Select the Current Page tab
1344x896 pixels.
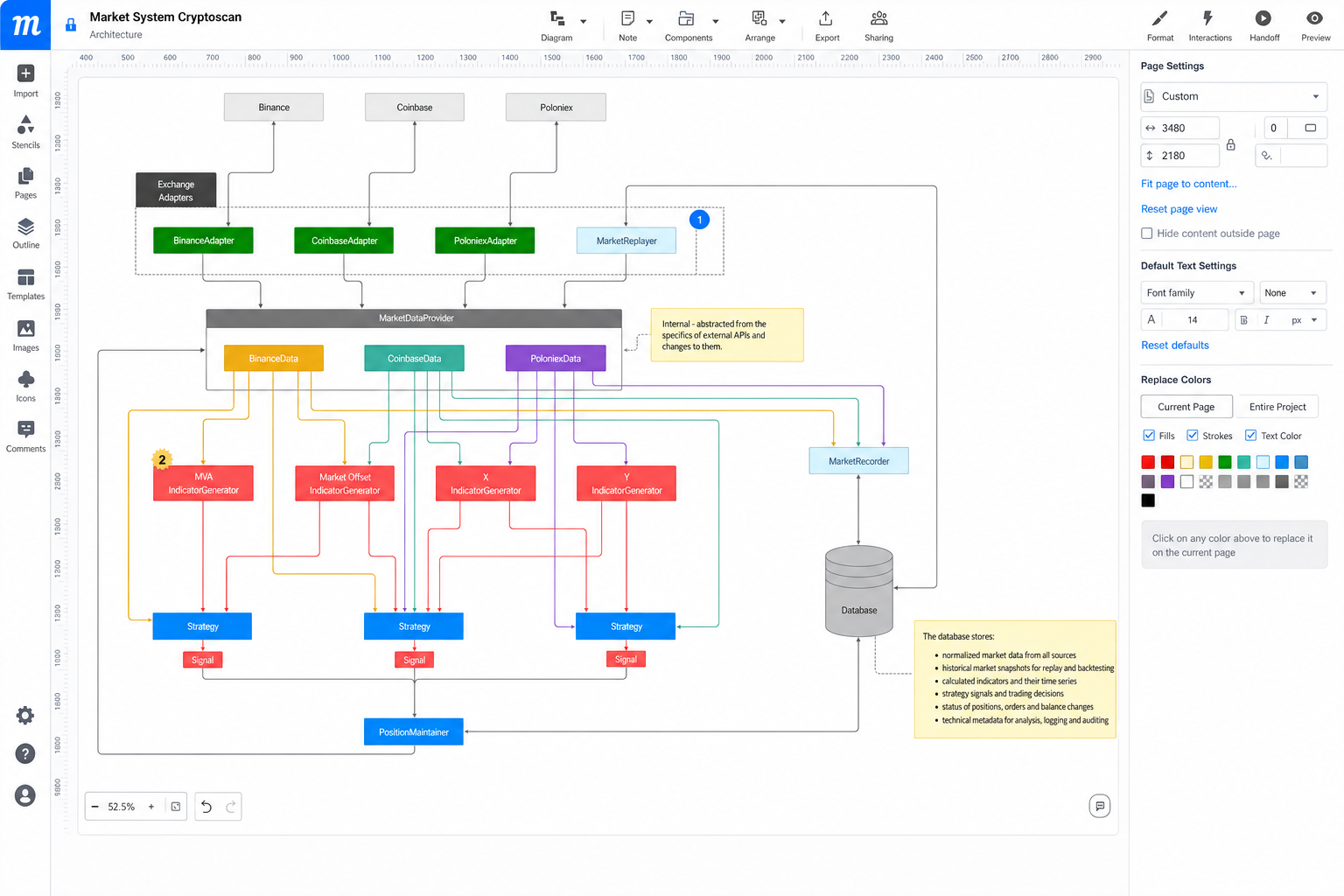pyautogui.click(x=1186, y=407)
